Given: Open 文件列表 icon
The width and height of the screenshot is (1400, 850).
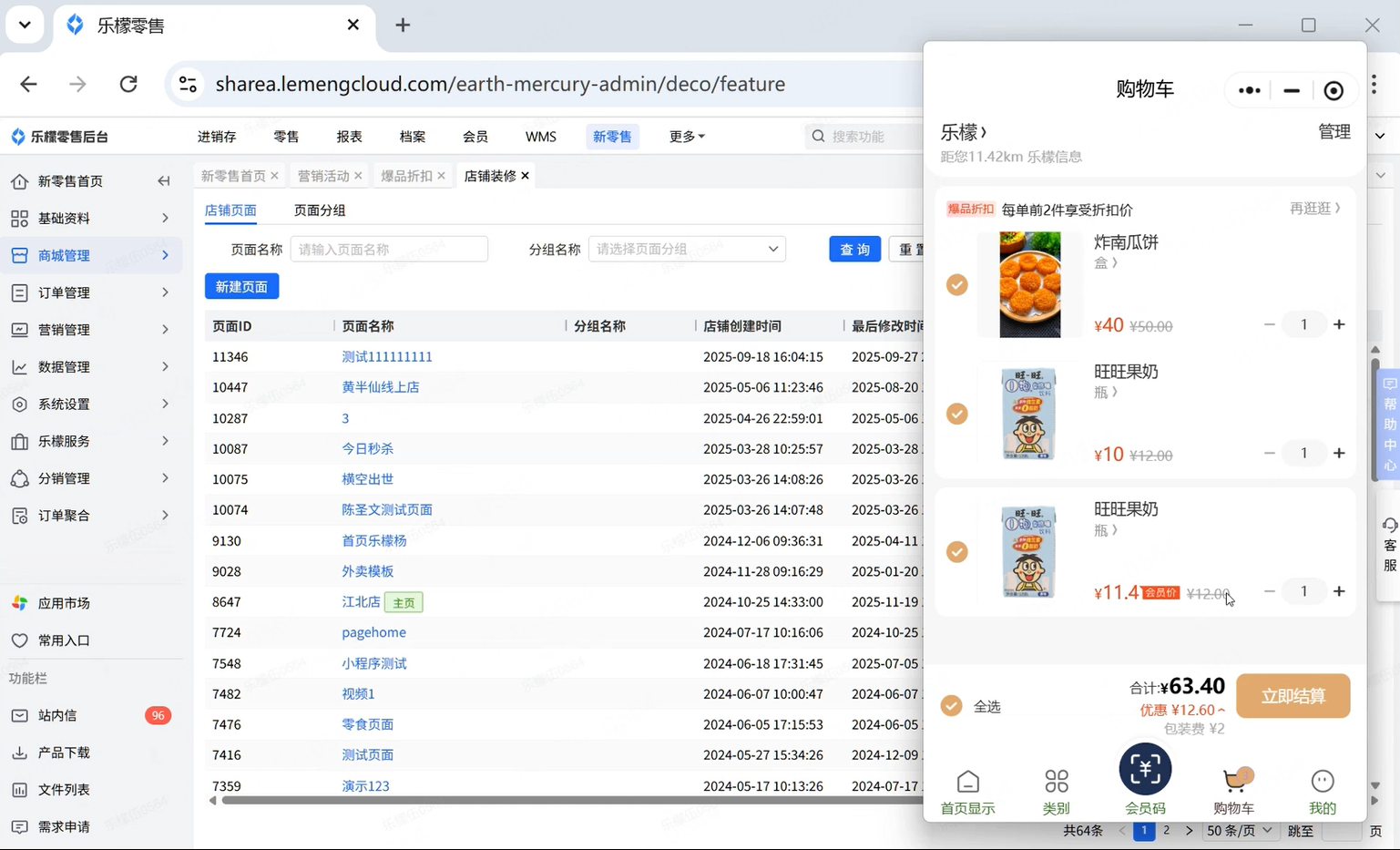Looking at the screenshot, I should [19, 790].
